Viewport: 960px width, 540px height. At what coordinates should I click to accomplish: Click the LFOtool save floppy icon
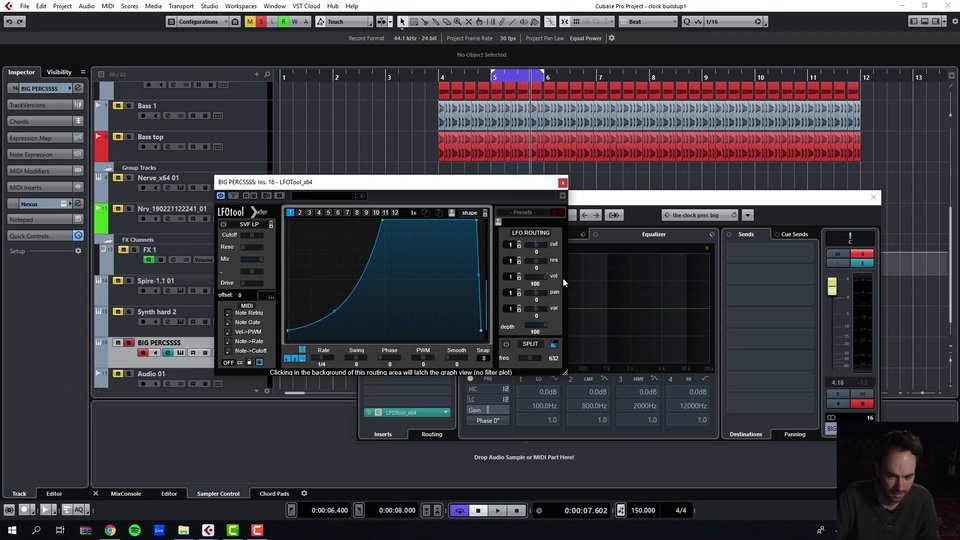[451, 212]
